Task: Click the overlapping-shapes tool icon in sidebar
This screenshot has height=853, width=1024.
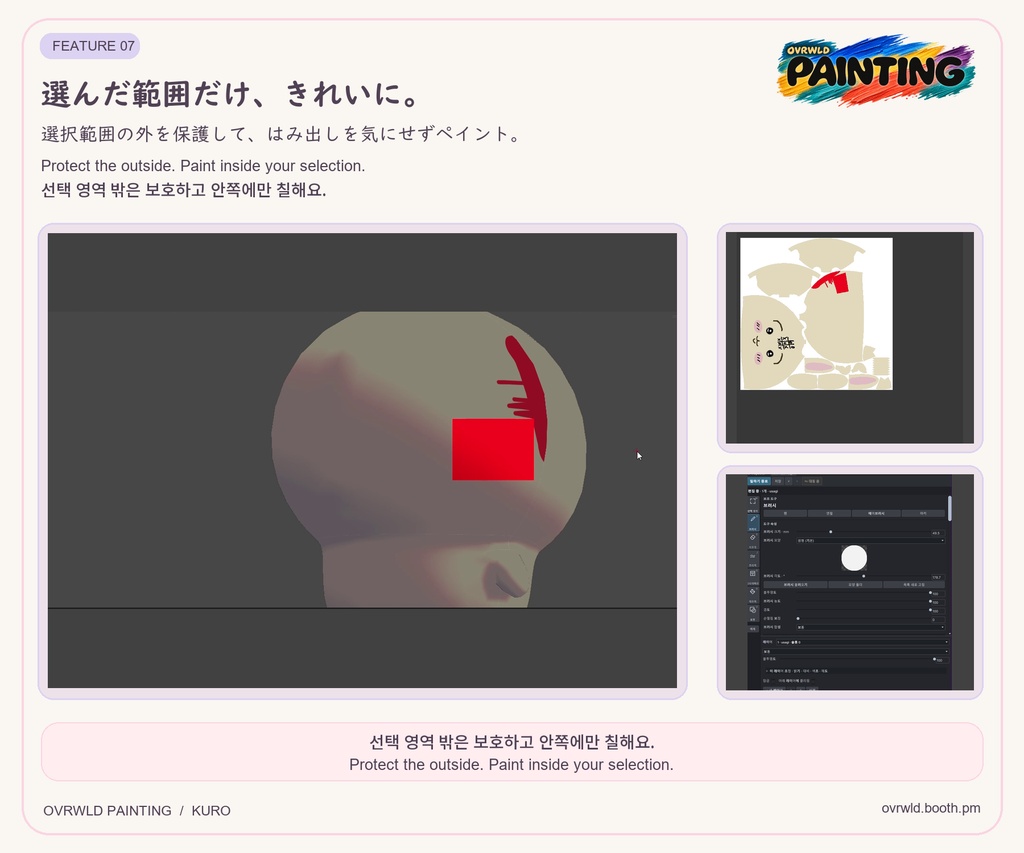Action: coord(753,610)
